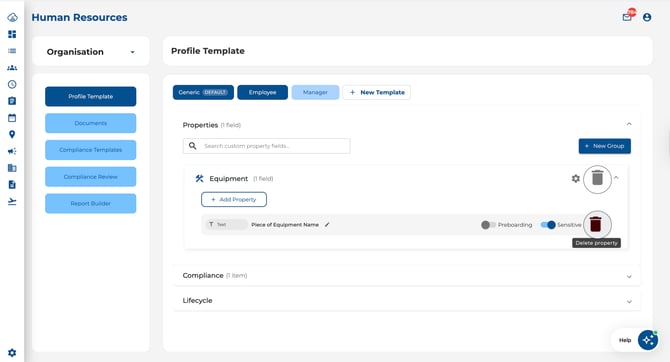The image size is (670, 362).
Task: Select the Generic default template tab
Action: (x=203, y=92)
